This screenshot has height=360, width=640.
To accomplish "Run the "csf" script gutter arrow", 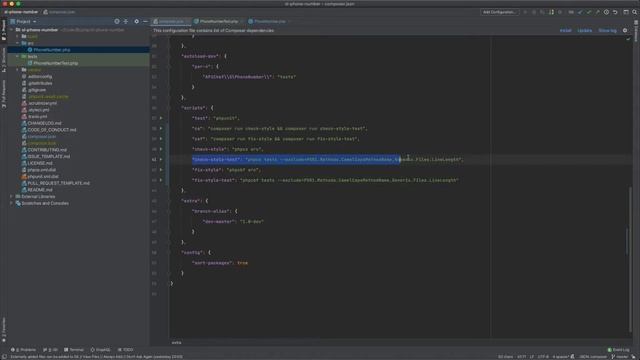I will [x=161, y=139].
